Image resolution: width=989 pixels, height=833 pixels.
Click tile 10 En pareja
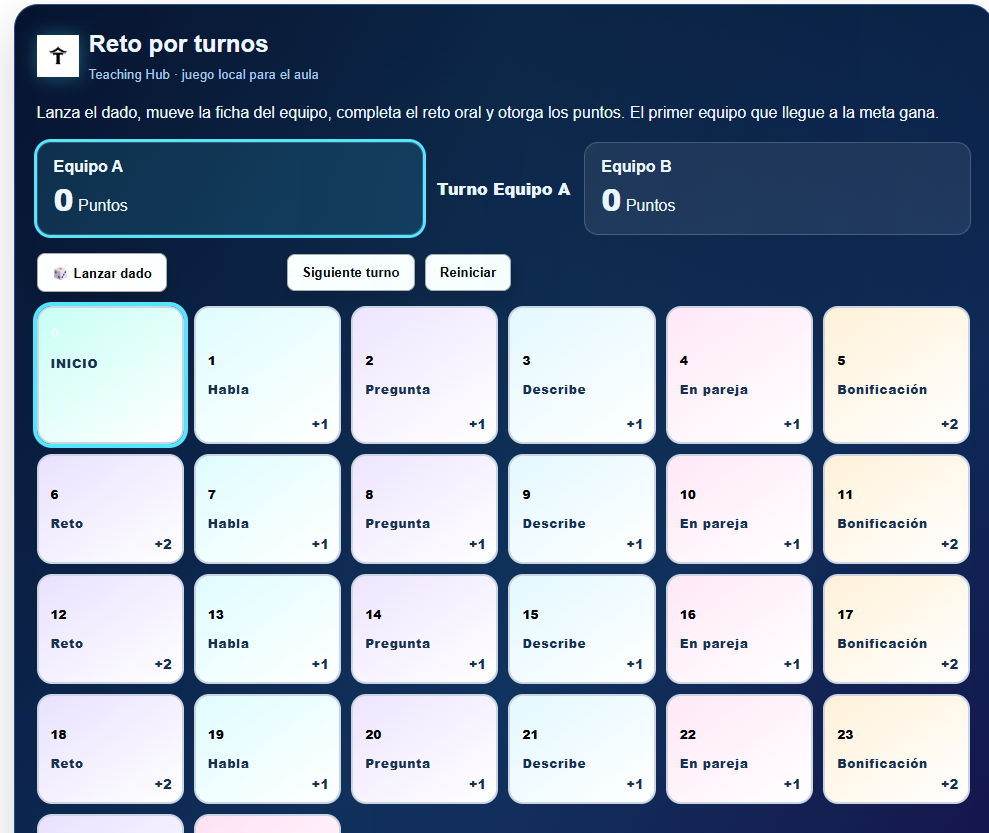coord(739,509)
